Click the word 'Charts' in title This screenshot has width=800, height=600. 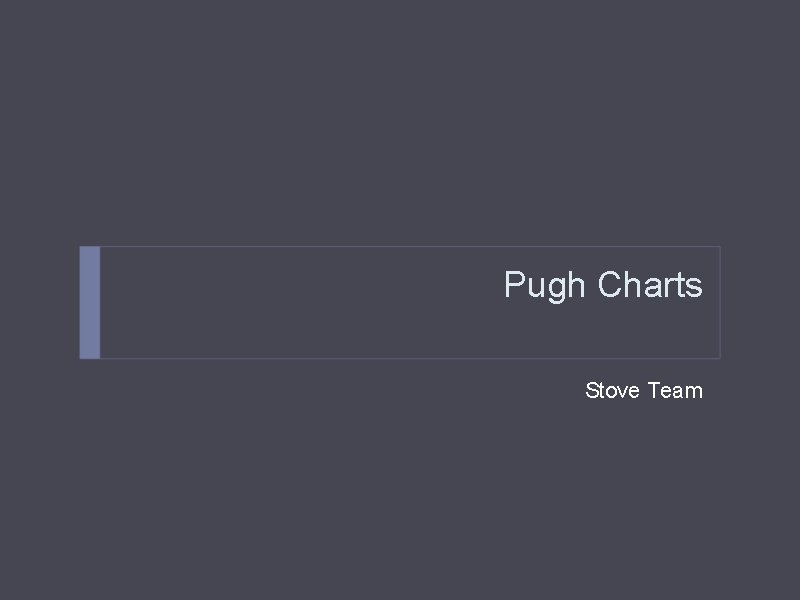click(651, 285)
